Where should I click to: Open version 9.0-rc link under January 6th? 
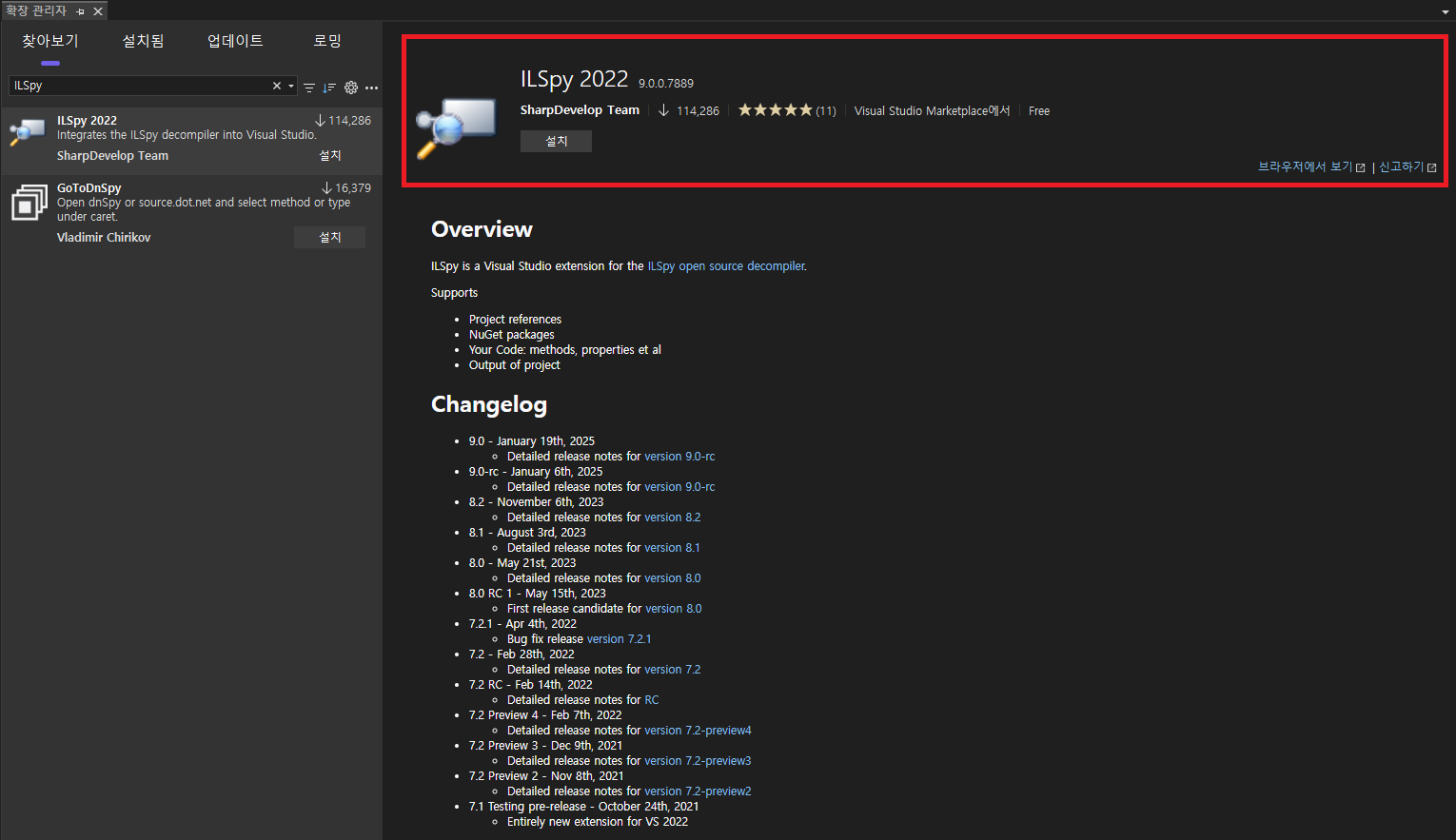[679, 487]
